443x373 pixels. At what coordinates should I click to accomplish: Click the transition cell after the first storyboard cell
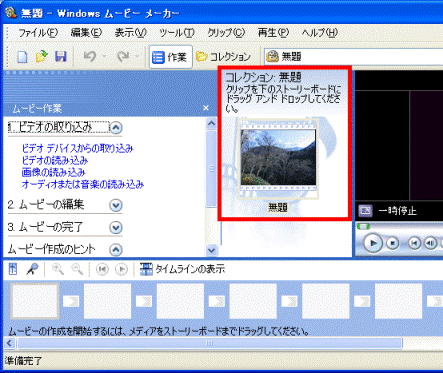[71, 301]
